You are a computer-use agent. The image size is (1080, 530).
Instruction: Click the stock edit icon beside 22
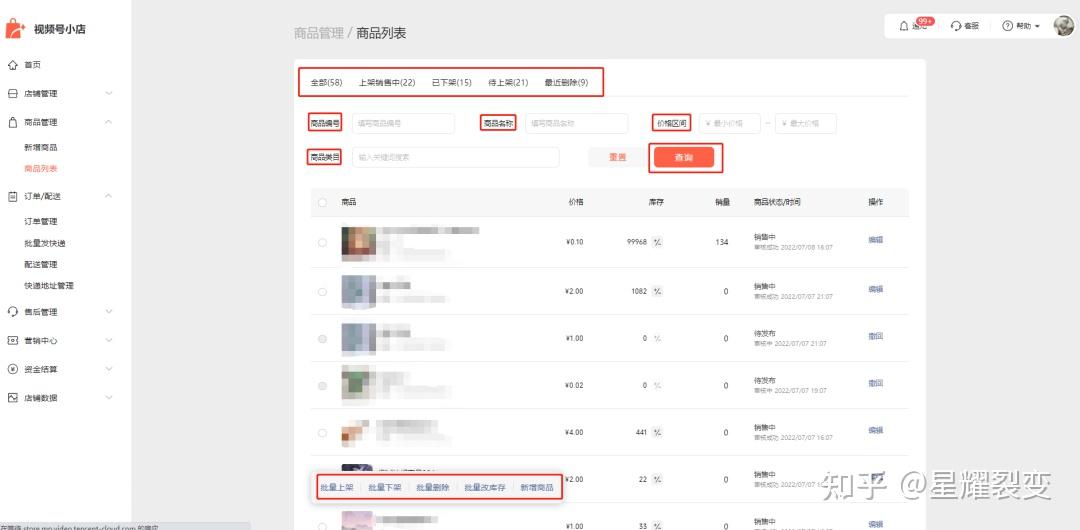tap(657, 479)
